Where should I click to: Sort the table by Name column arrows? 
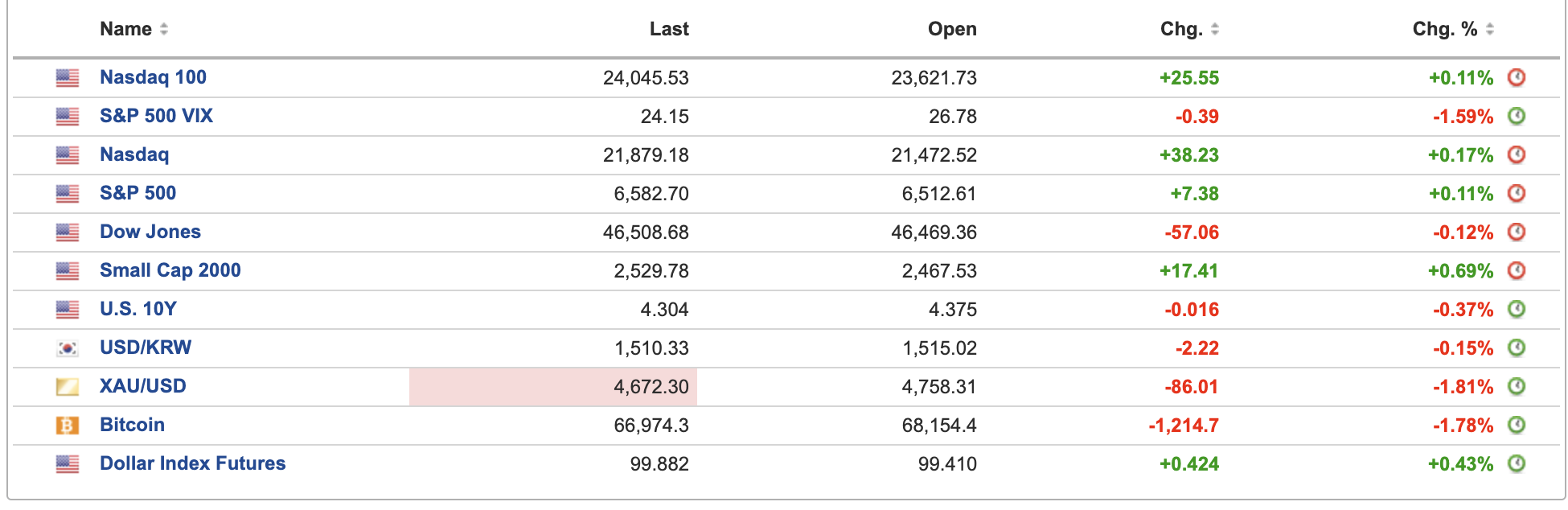[x=164, y=30]
